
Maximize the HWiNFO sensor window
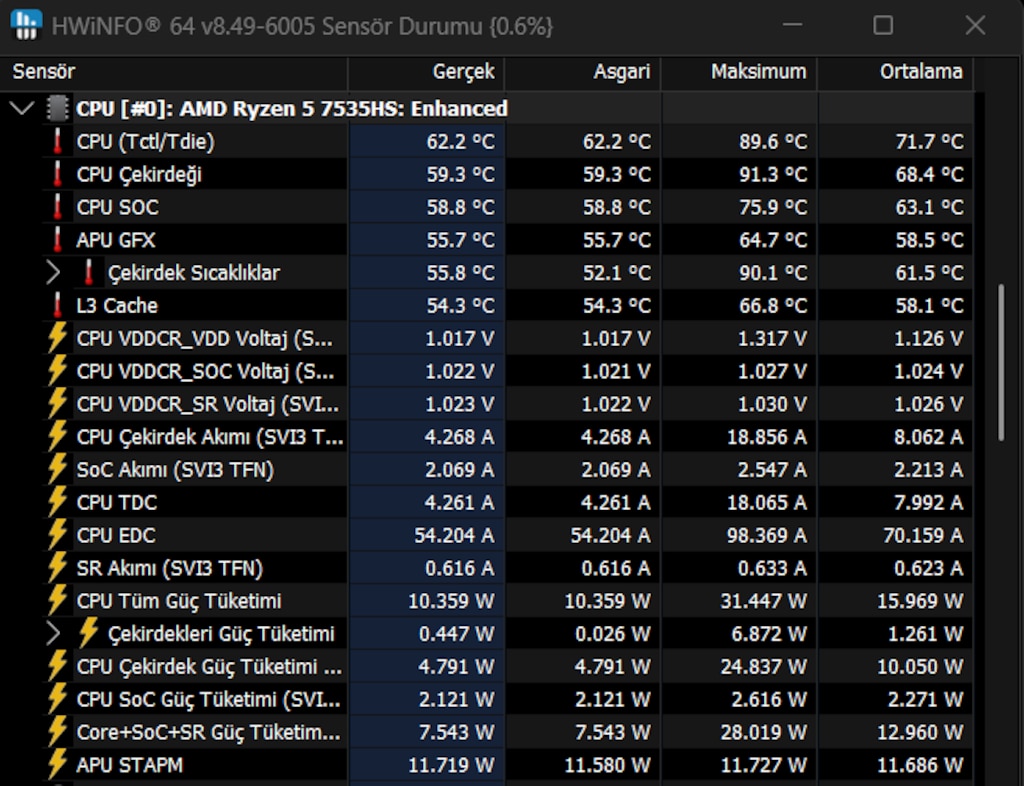[x=883, y=25]
